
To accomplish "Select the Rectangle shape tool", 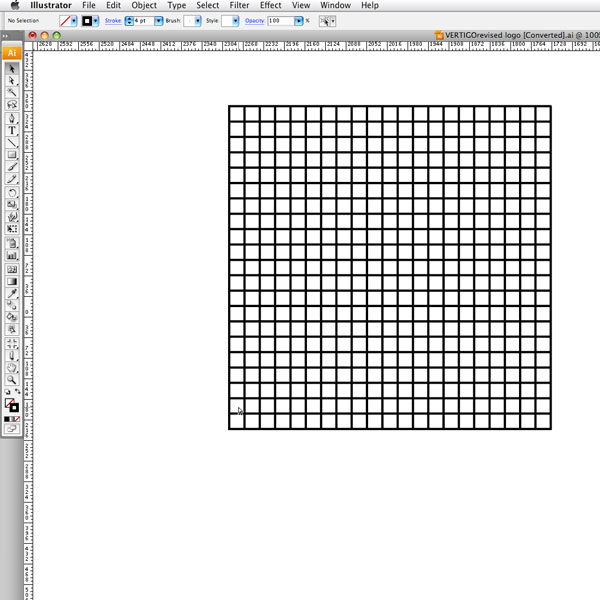I will point(12,155).
